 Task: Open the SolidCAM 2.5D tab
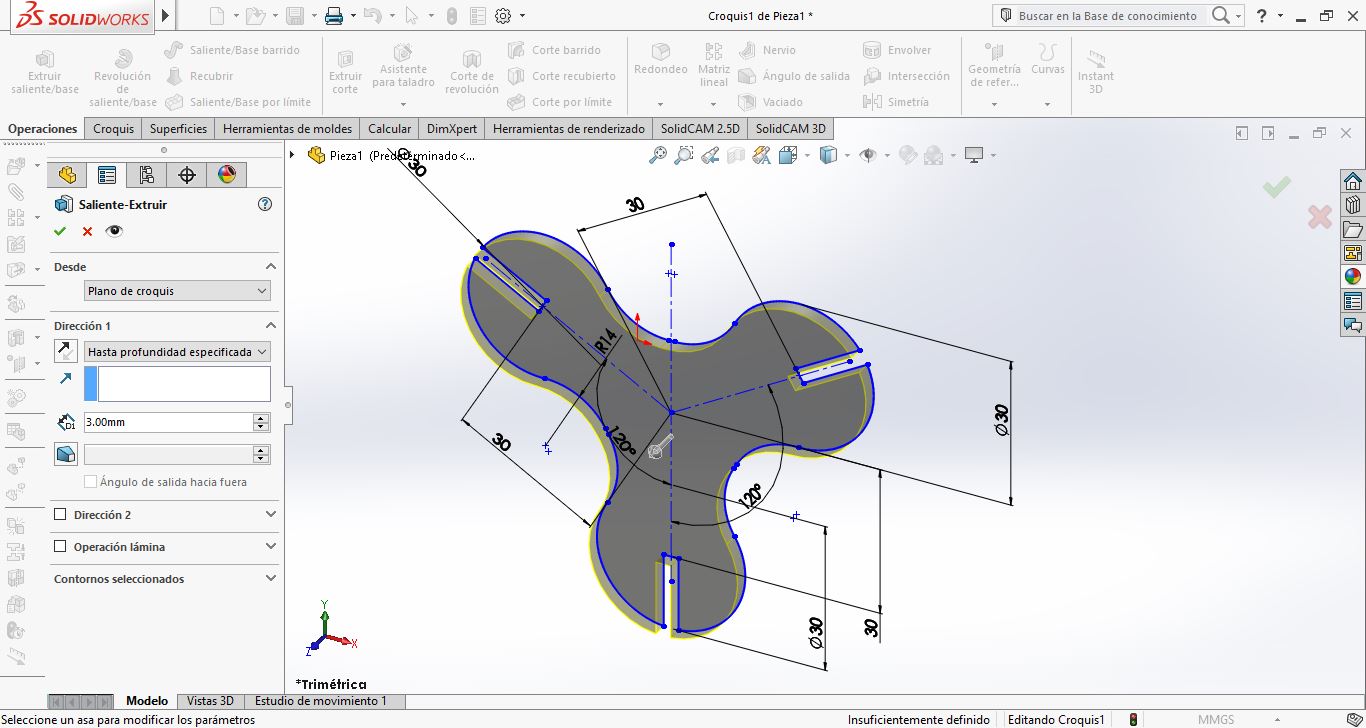click(700, 129)
